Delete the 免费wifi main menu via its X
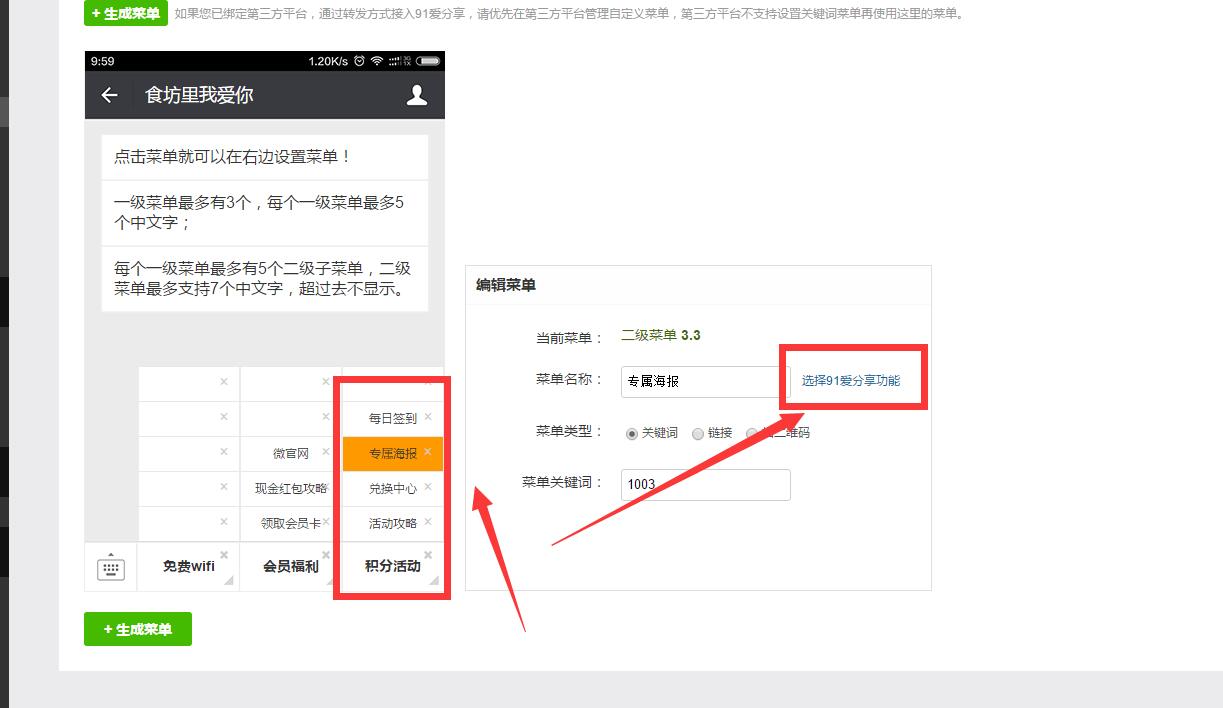 [224, 555]
